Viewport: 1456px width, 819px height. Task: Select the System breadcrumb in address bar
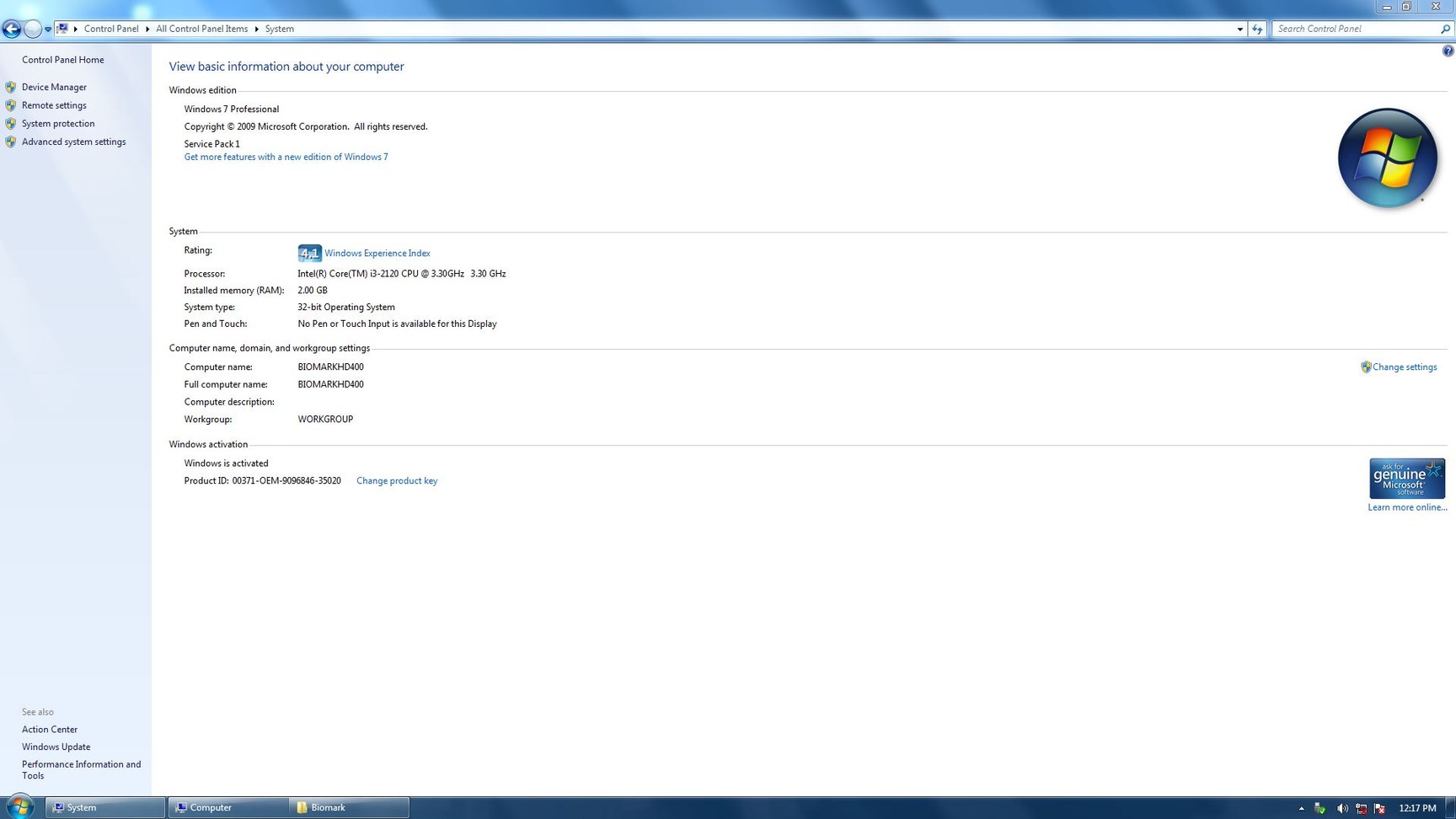coord(280,29)
